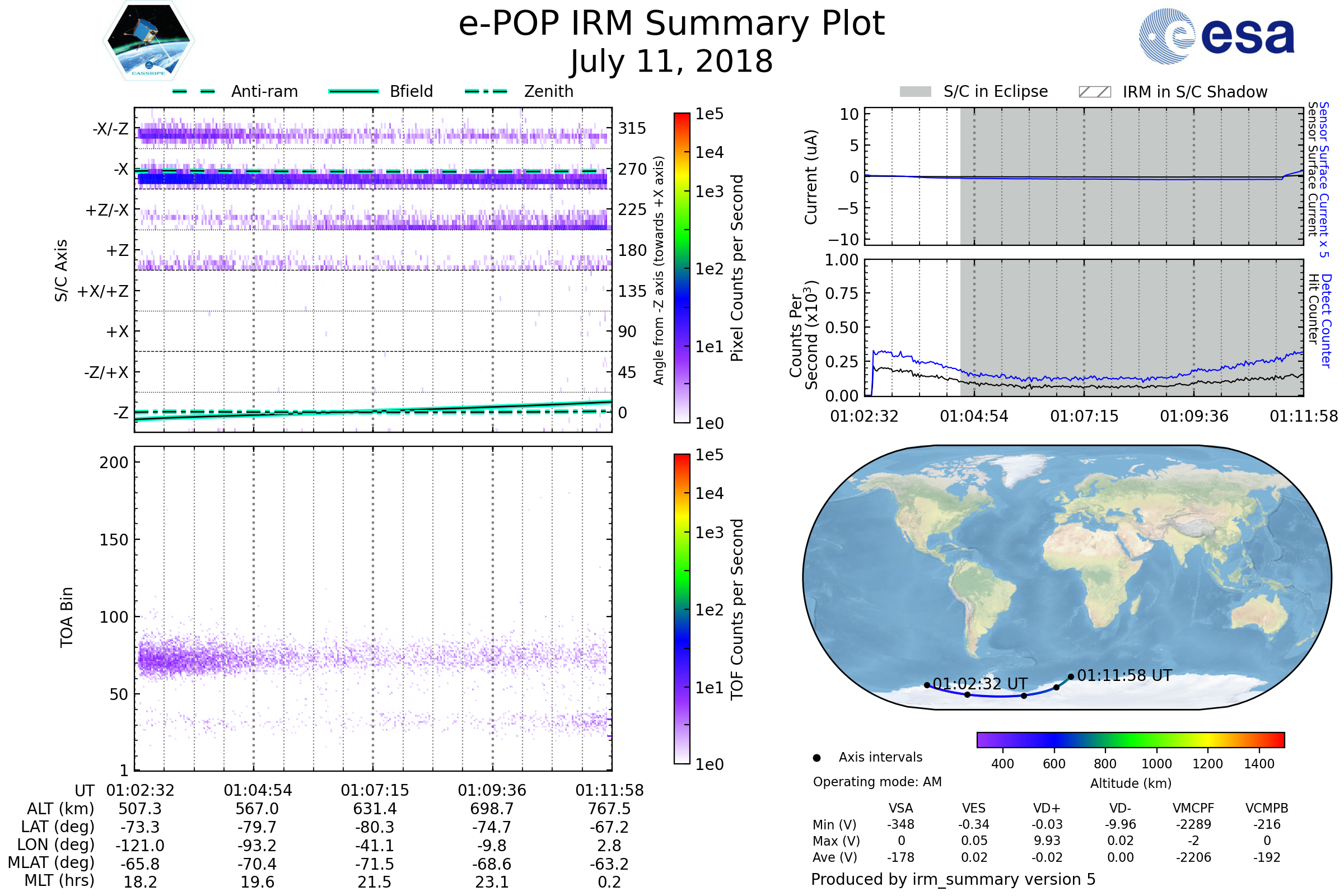This screenshot has height=896, width=1344.
Task: Click the Produced by irm_summary version 5 text
Action: pyautogui.click(x=953, y=879)
